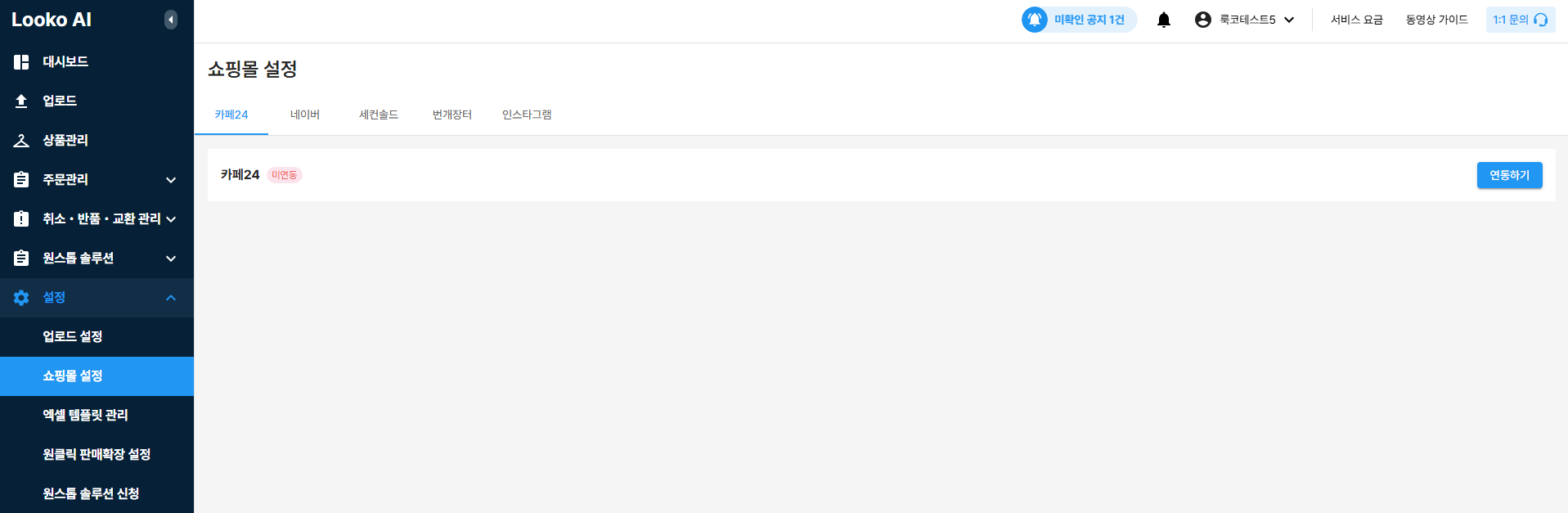Open the notifications bell icon
1568x513 pixels.
click(1163, 20)
